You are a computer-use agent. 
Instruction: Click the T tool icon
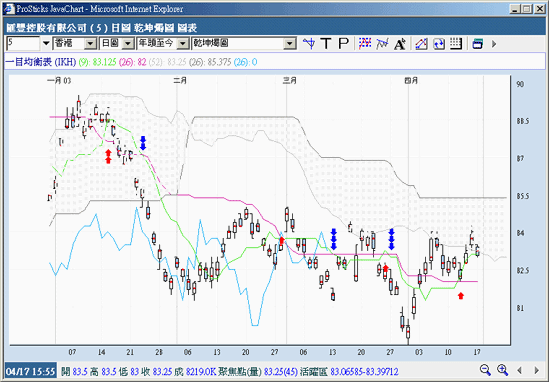(x=326, y=44)
